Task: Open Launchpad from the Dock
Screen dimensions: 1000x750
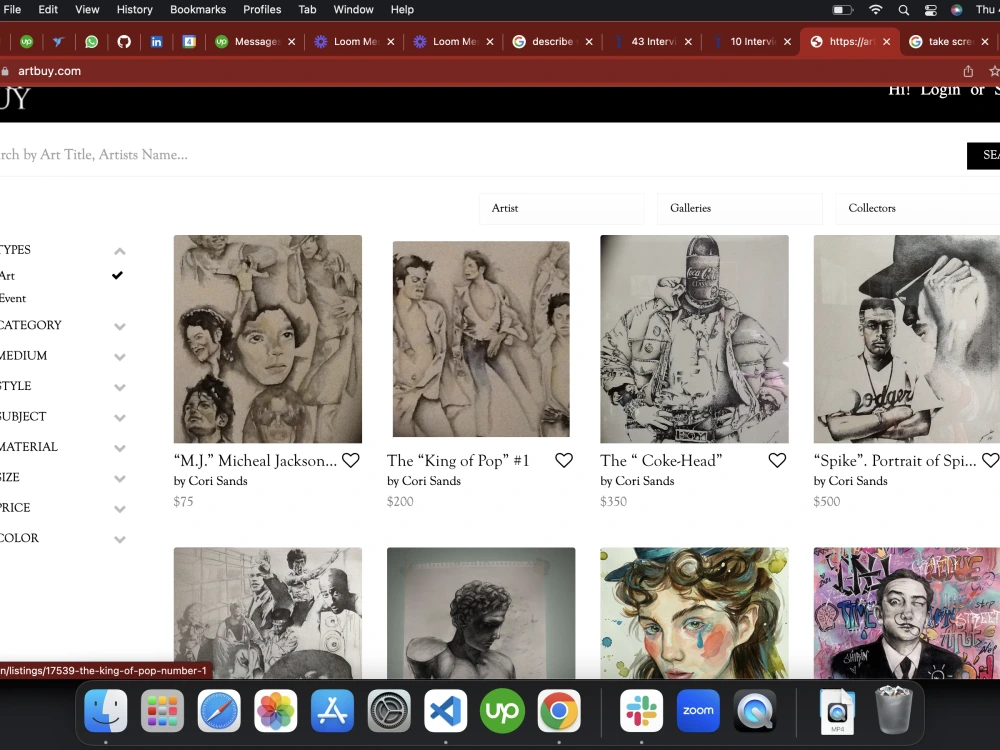Action: [x=162, y=710]
